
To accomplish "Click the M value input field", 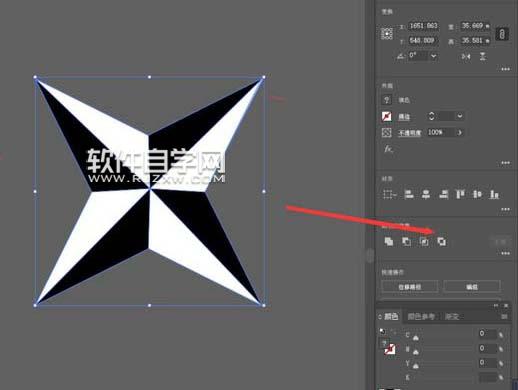I will tap(487, 348).
